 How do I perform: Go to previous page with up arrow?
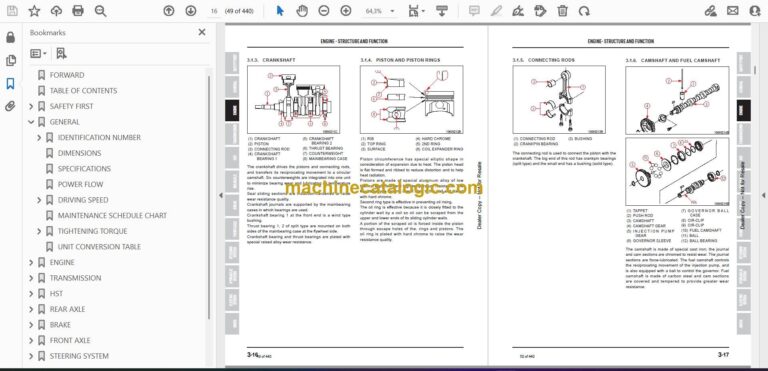pos(168,11)
